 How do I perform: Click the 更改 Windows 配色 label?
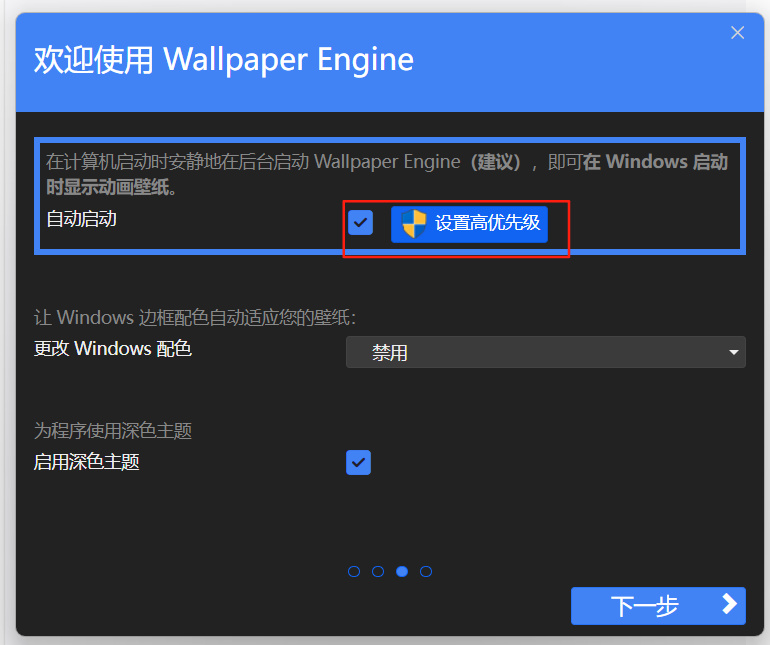pyautogui.click(x=112, y=349)
